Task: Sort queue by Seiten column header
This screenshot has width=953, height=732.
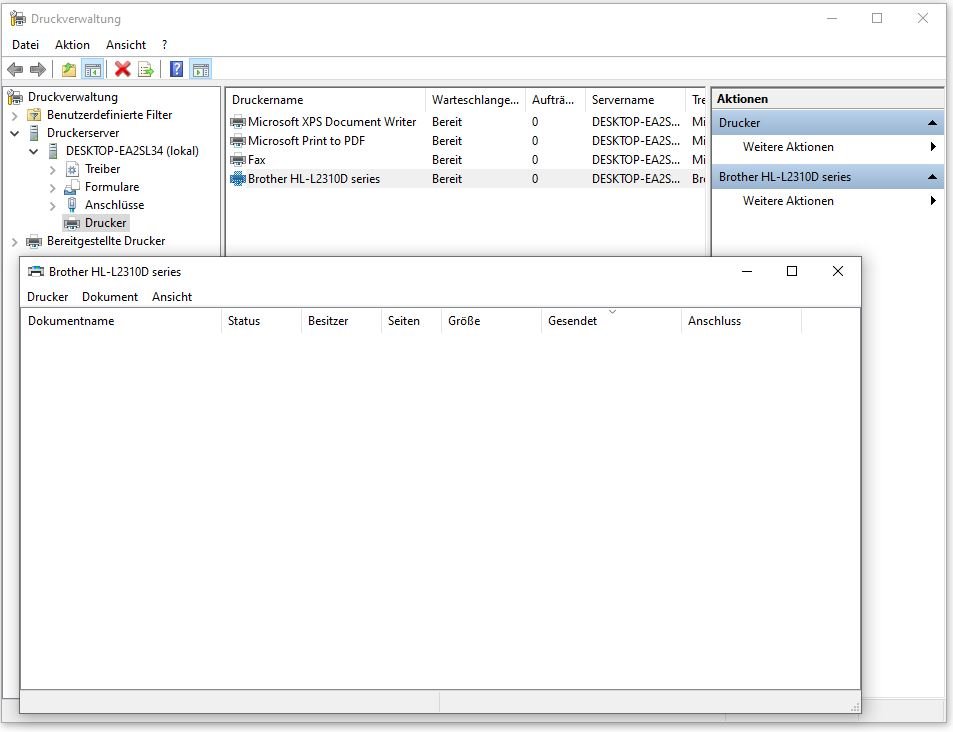Action: coord(411,321)
